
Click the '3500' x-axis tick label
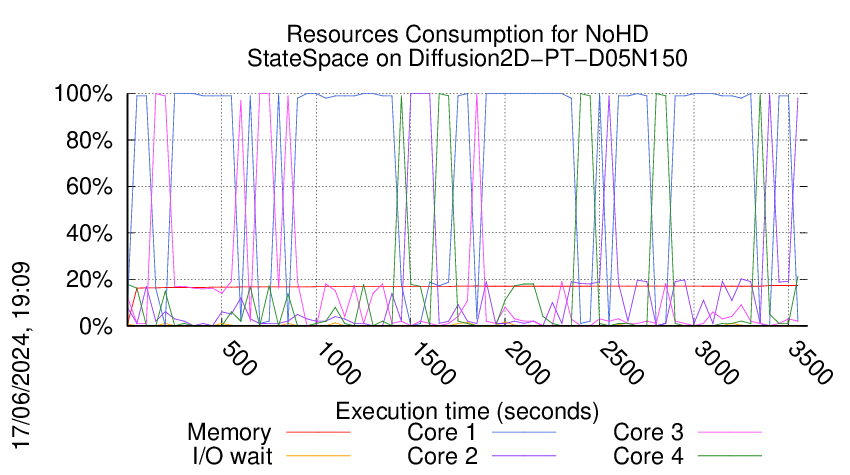click(x=809, y=363)
